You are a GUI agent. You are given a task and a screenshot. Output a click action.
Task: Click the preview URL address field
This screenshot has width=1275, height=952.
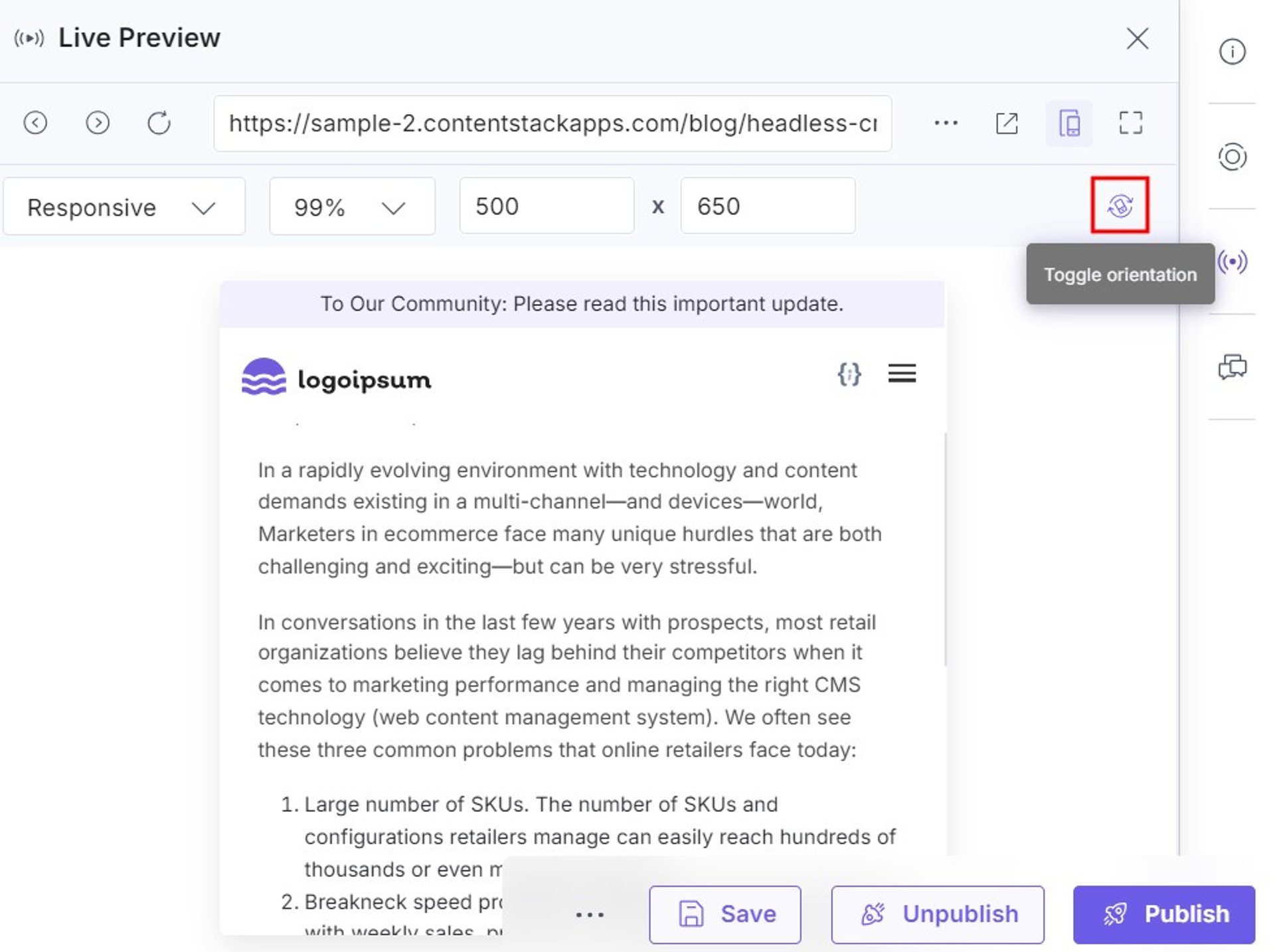click(x=552, y=123)
